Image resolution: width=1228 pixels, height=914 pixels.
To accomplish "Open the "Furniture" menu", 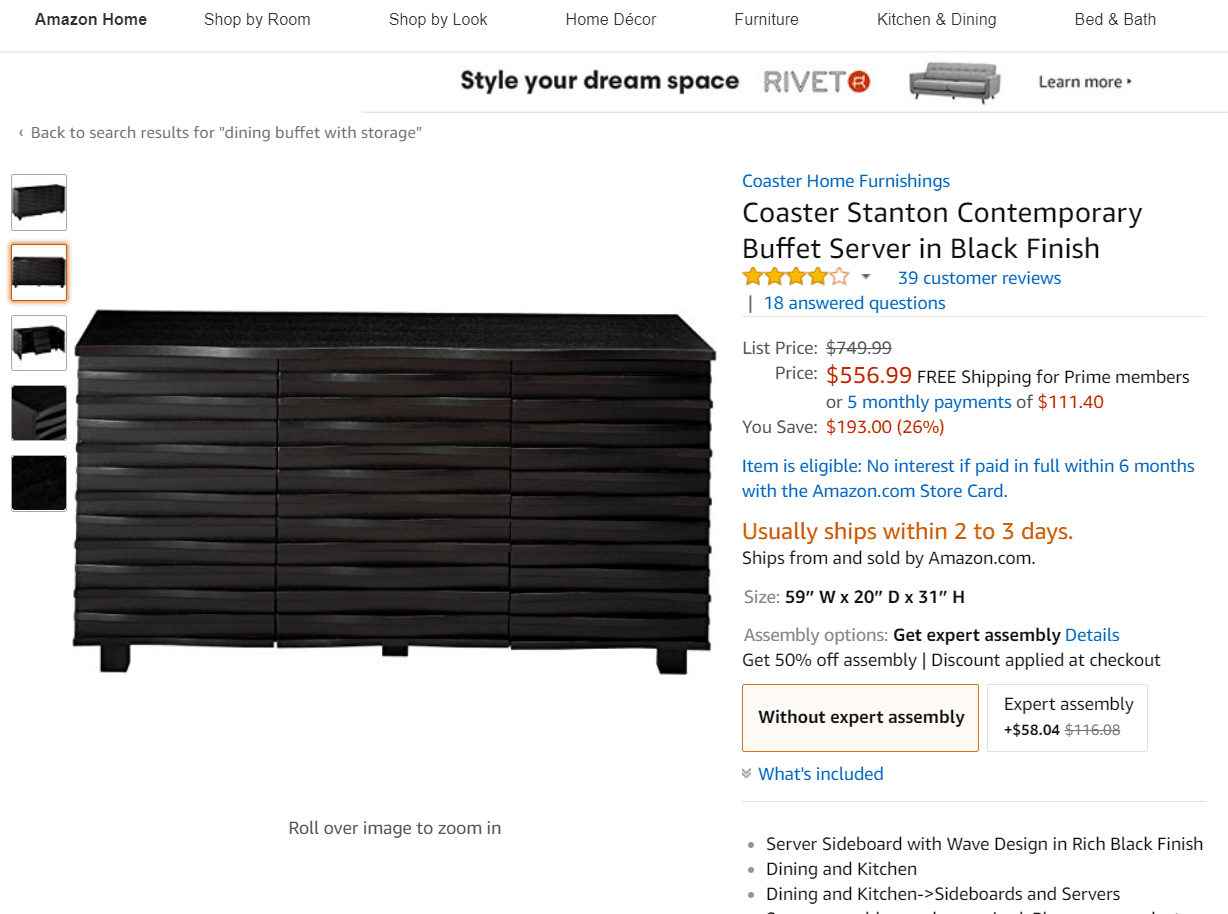I will click(x=766, y=19).
